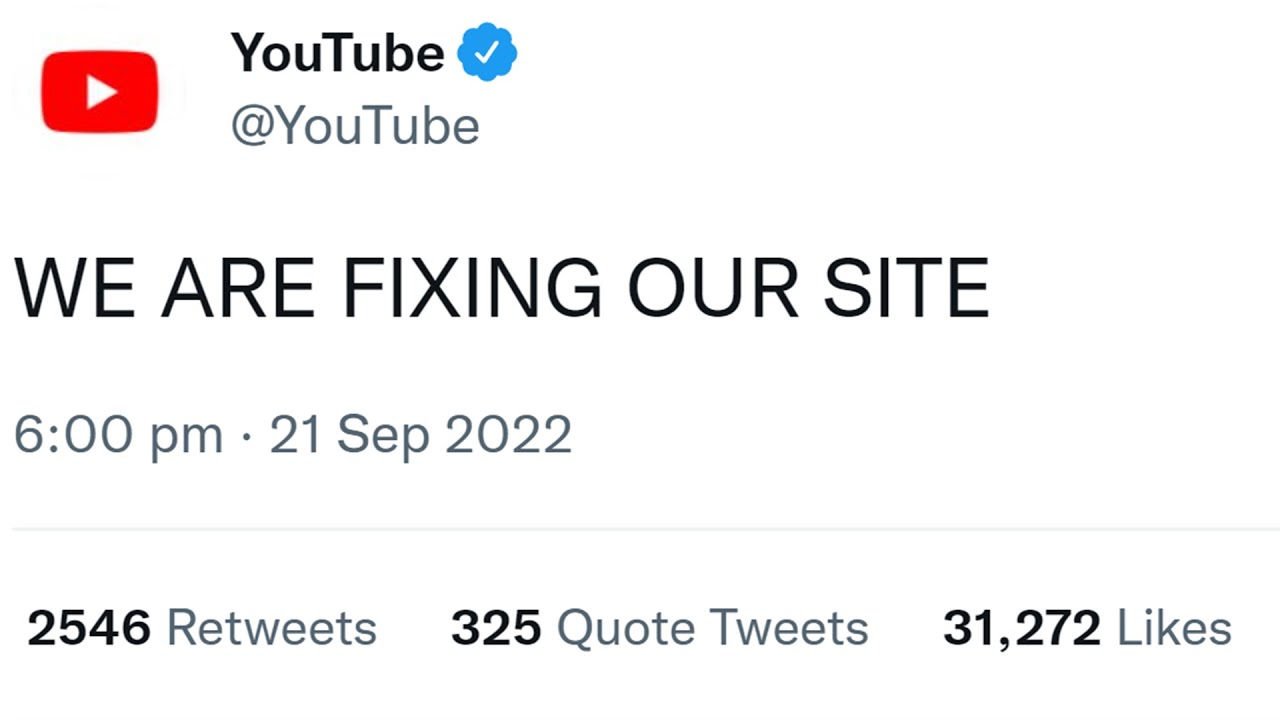Click the tweet text WE ARE FIXING OUR SITE

[501, 289]
